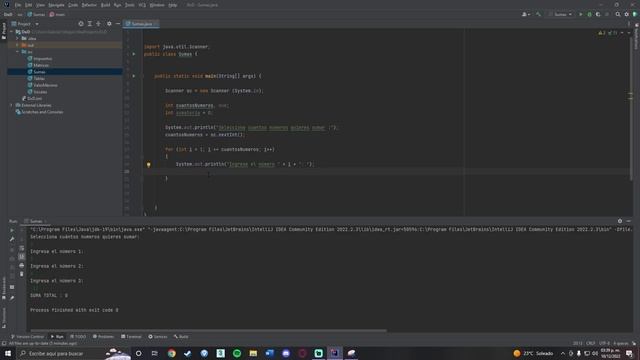The width and height of the screenshot is (640, 360).
Task: Open the Terminal tool window
Action: point(131,337)
